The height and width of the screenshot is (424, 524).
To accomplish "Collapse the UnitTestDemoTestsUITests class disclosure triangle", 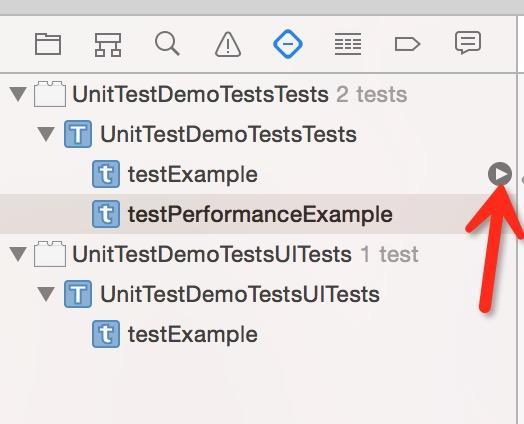I will [46, 294].
